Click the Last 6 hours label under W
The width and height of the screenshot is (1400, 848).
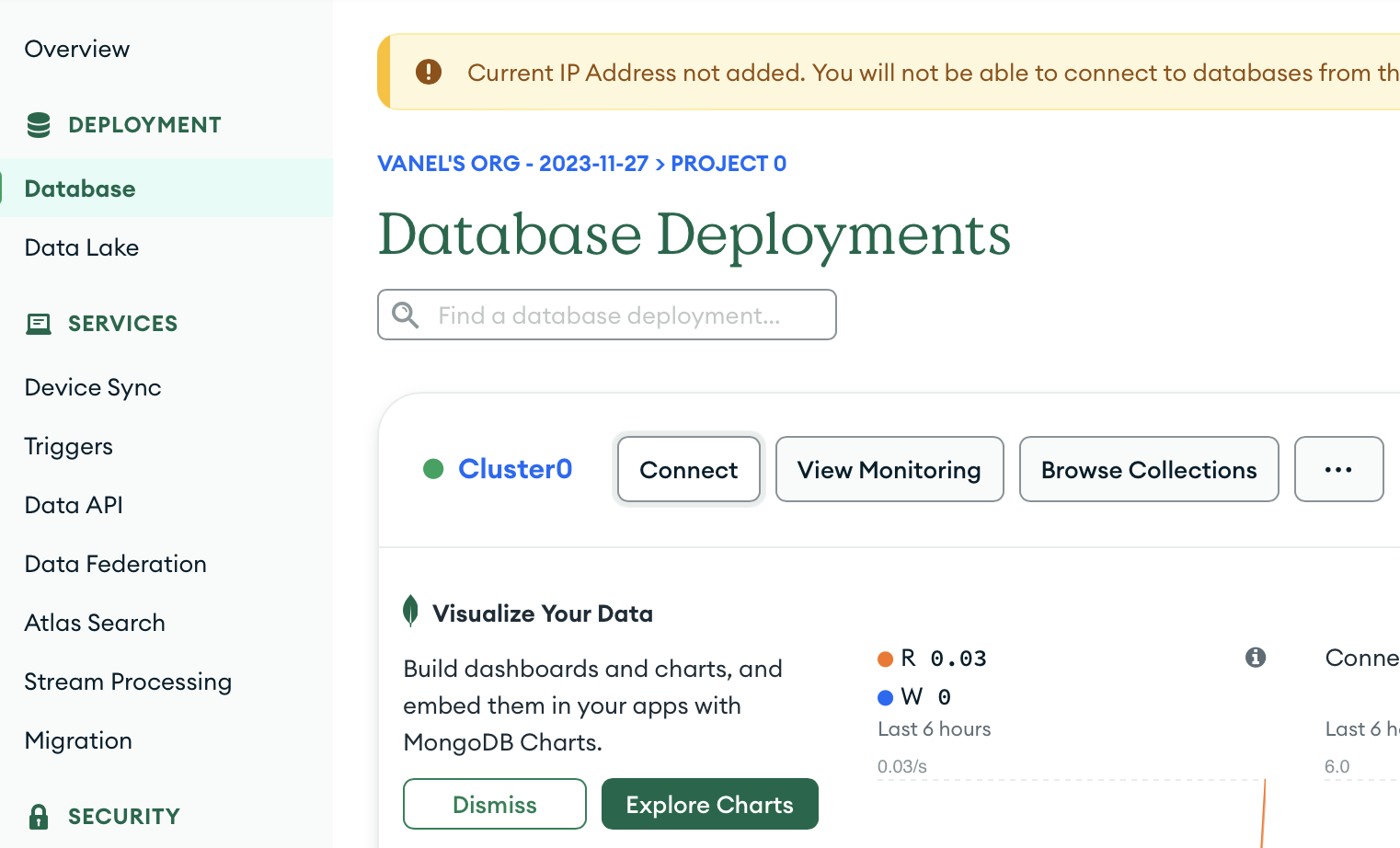[x=935, y=728]
